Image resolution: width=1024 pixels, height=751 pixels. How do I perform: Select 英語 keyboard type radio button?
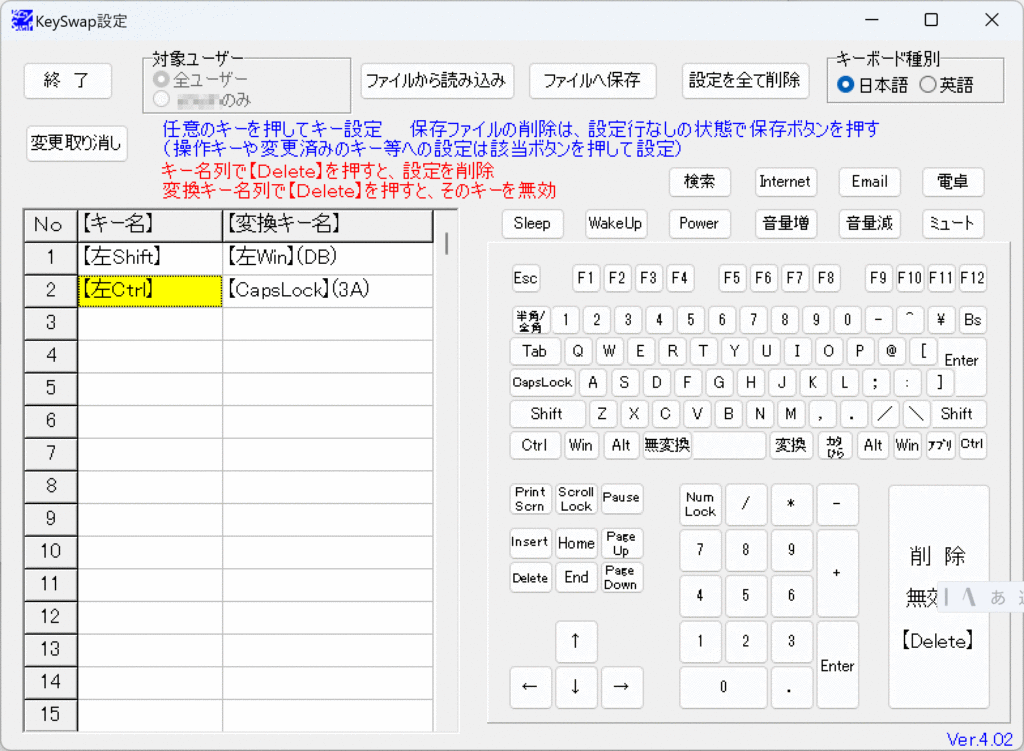coord(928,85)
